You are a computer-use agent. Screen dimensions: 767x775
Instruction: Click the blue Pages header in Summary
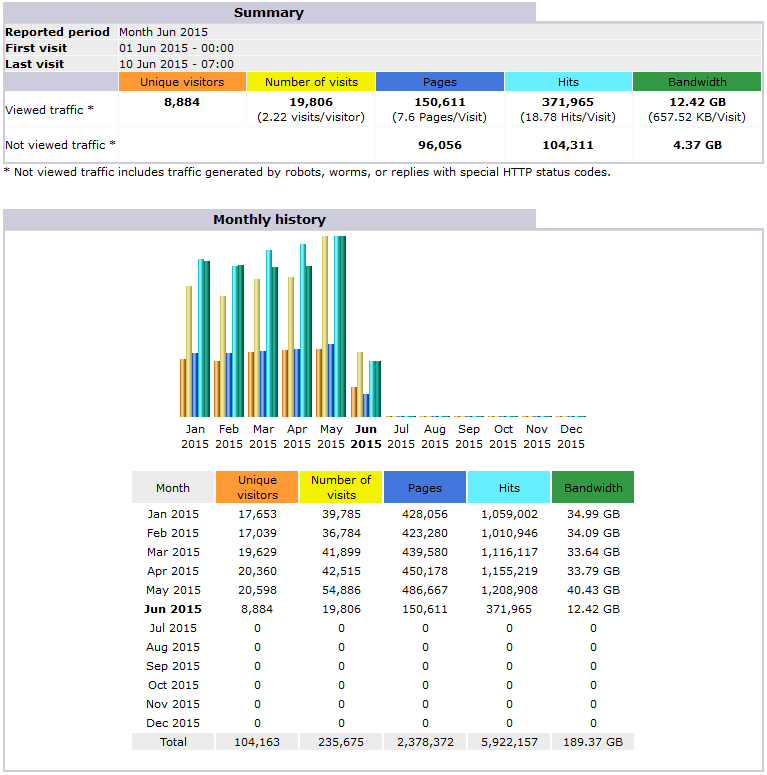pos(439,82)
